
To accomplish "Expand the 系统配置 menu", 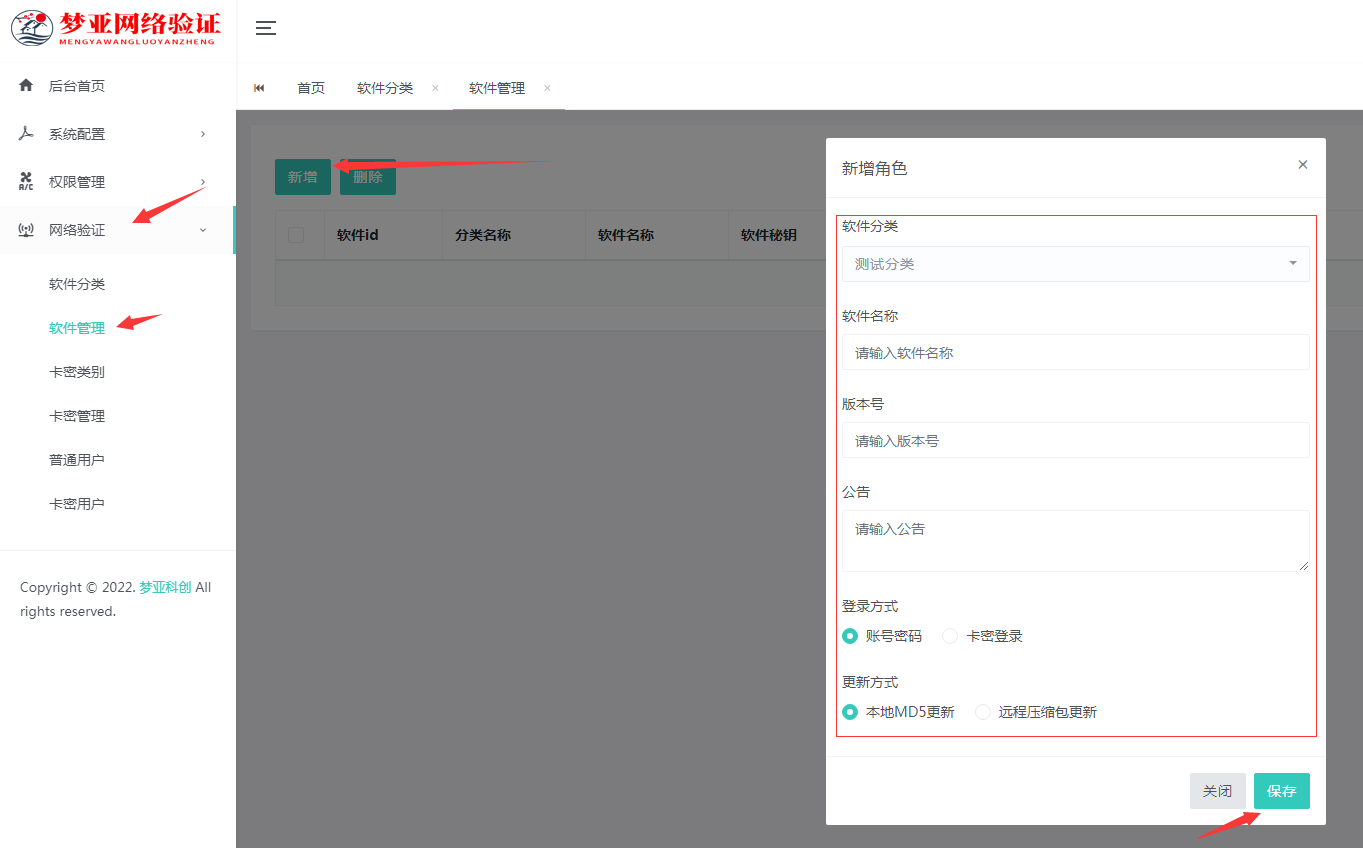I will (x=112, y=133).
